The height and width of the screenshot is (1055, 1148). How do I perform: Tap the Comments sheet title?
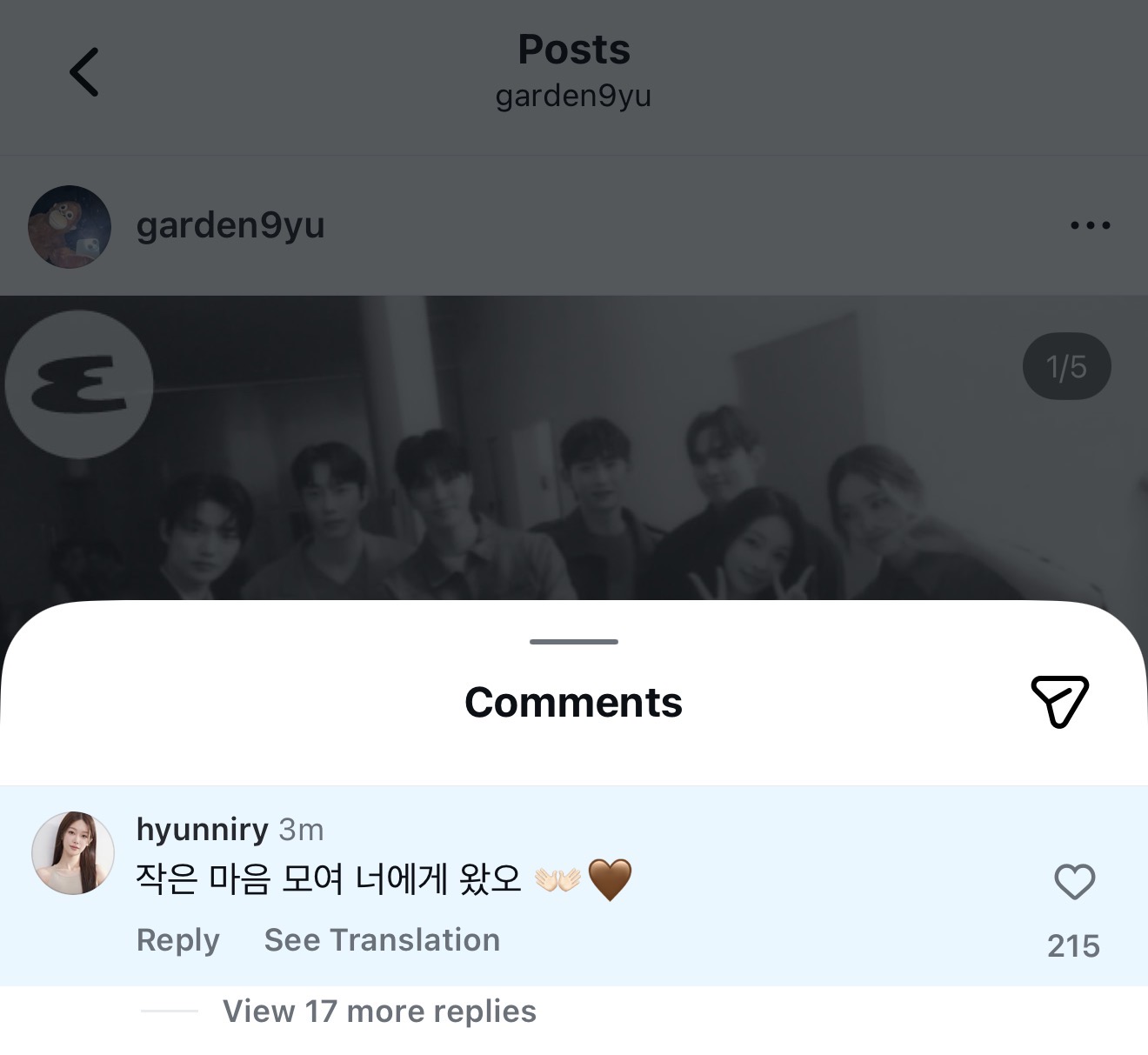click(574, 703)
